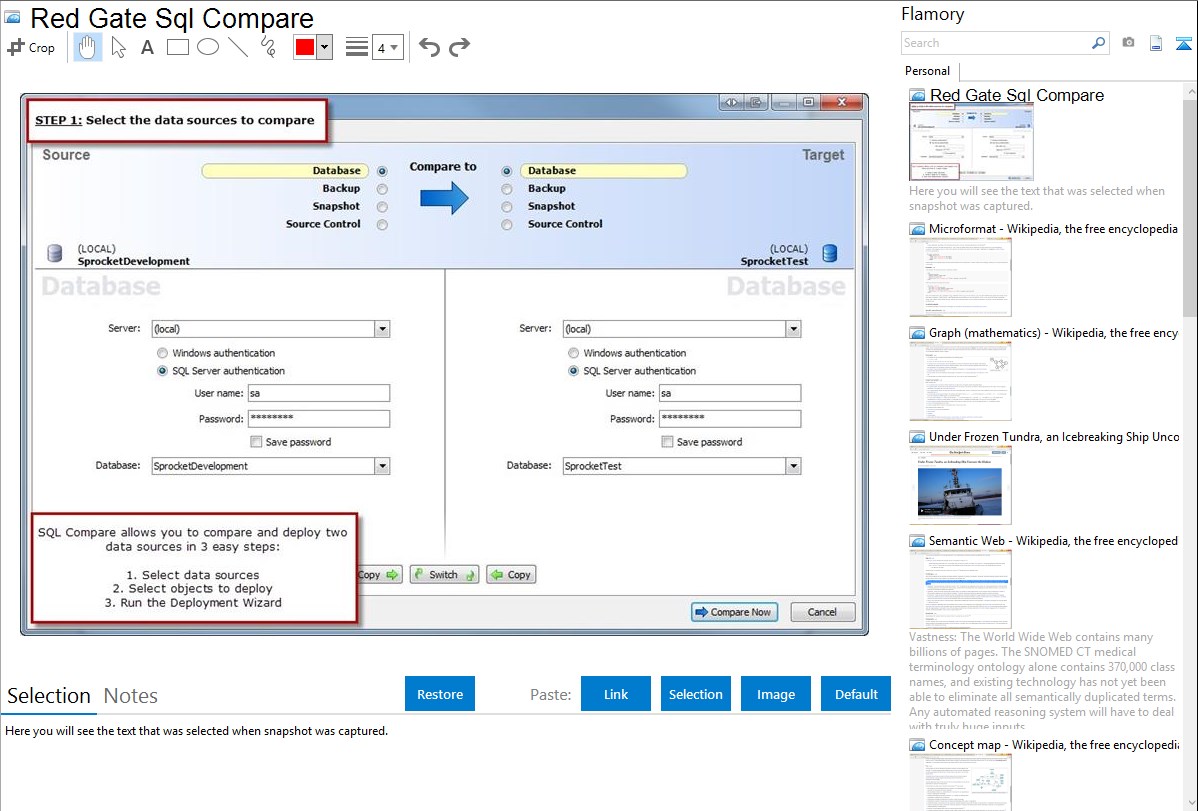Pick the rectangle shape tool
The width and height of the screenshot is (1198, 811).
coord(177,47)
